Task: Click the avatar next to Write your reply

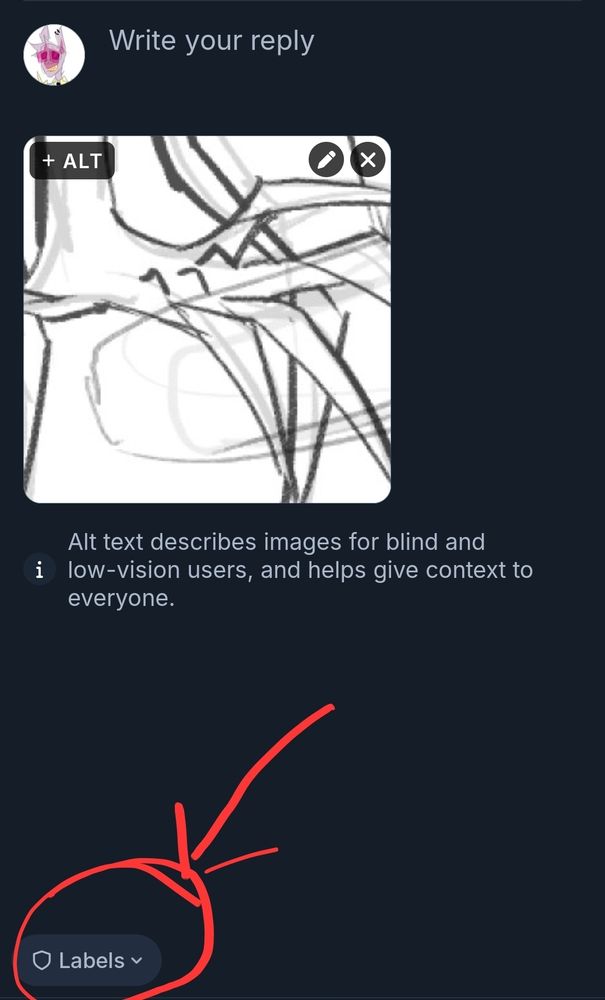Action: pos(54,55)
